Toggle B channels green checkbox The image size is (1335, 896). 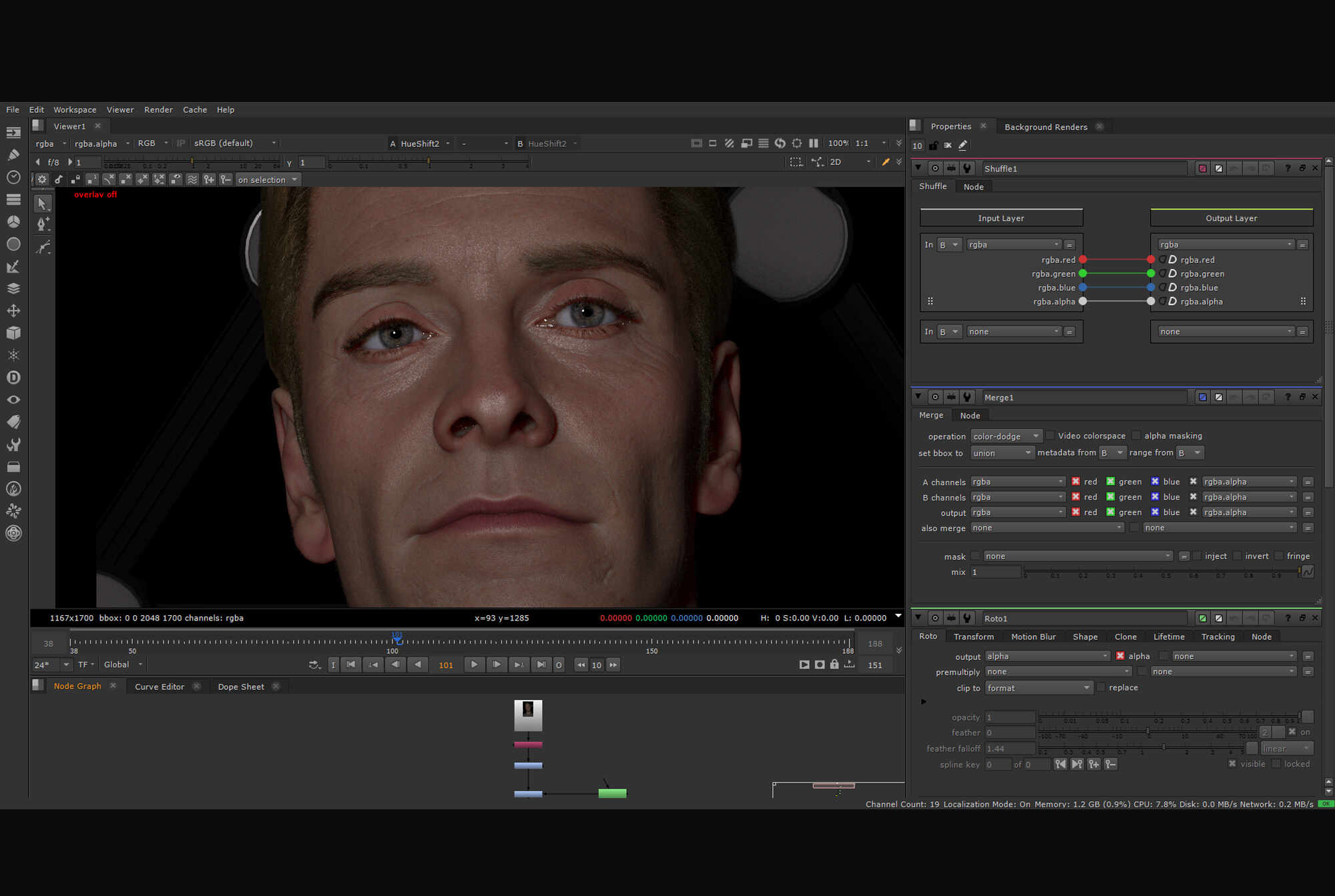(x=1111, y=497)
